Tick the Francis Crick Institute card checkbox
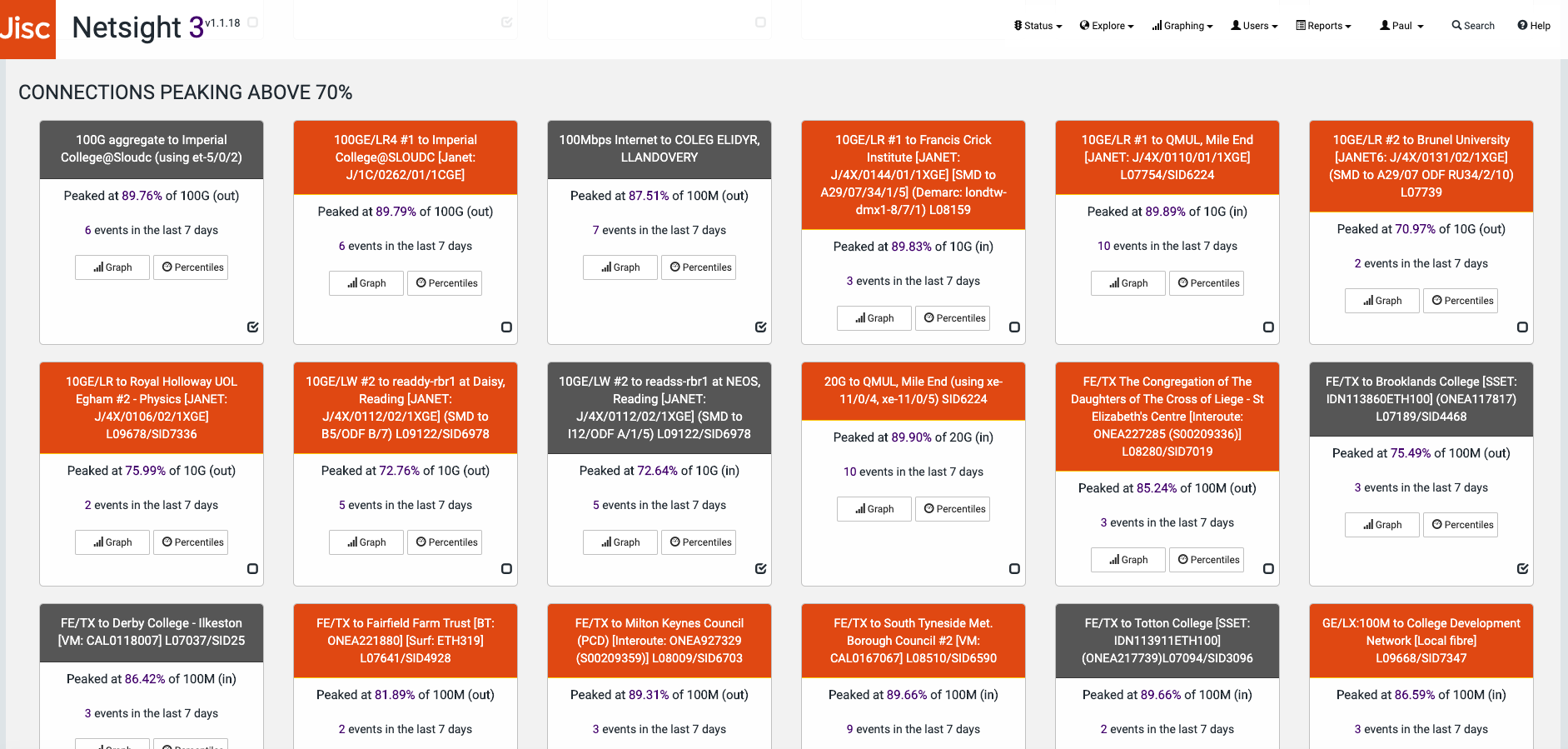1568x749 pixels. [x=1014, y=327]
